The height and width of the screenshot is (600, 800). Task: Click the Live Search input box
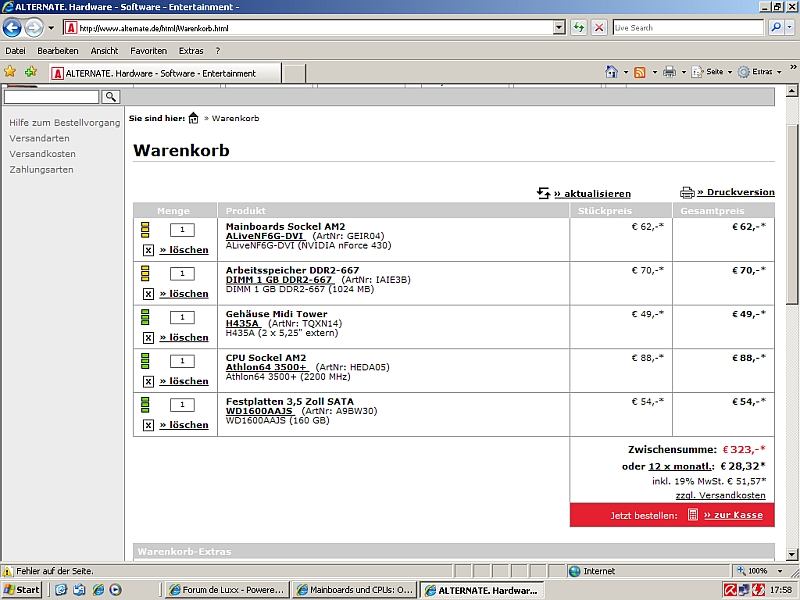pos(688,28)
